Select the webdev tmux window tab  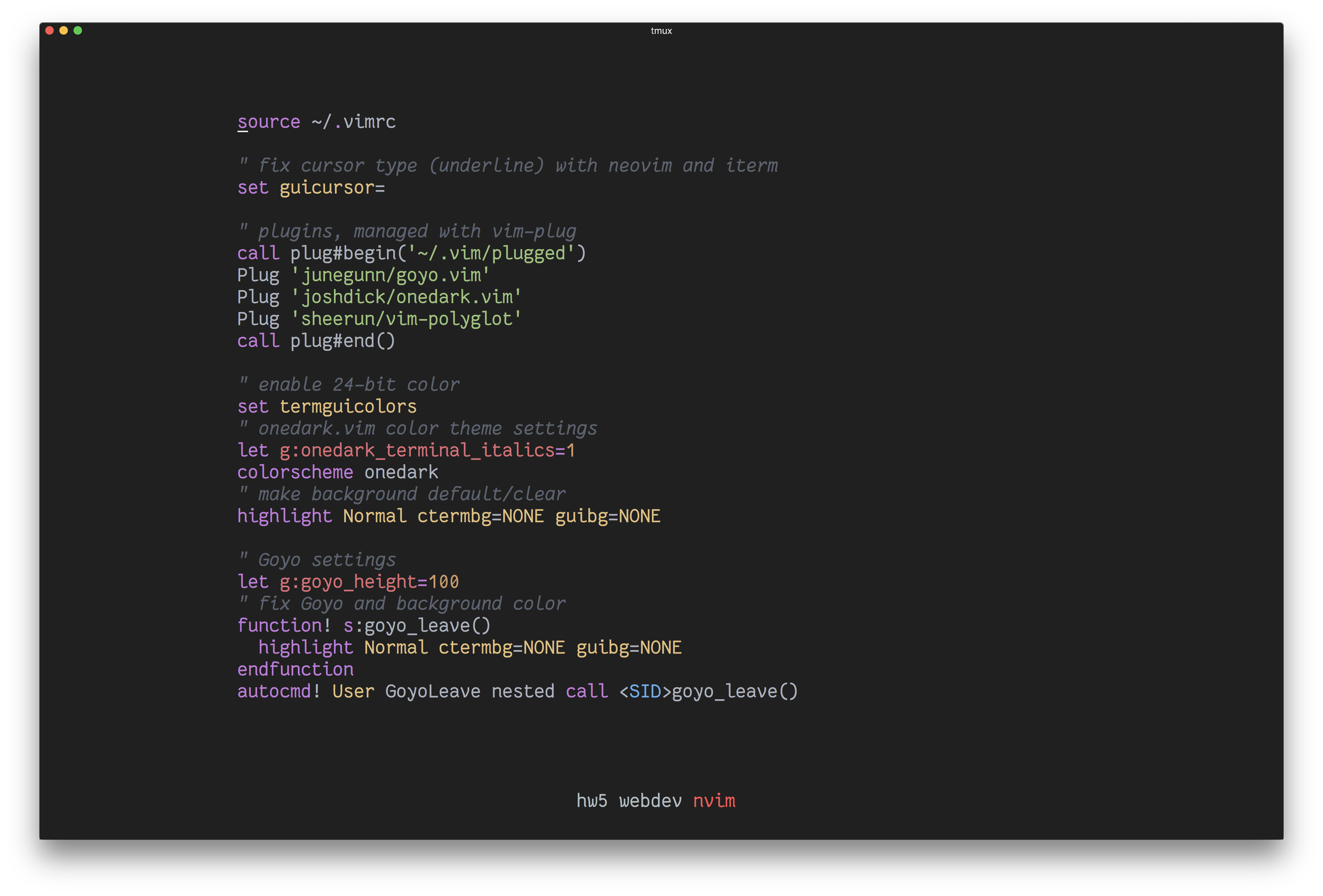pyautogui.click(x=650, y=801)
